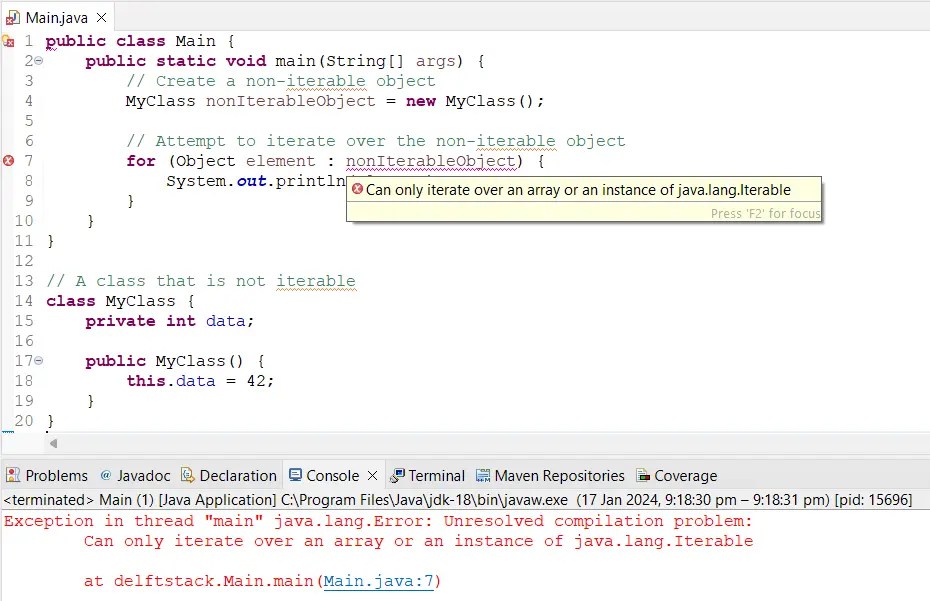Click the Java file icon on Main.java tab
Image resolution: width=930 pixels, height=601 pixels.
tap(11, 16)
